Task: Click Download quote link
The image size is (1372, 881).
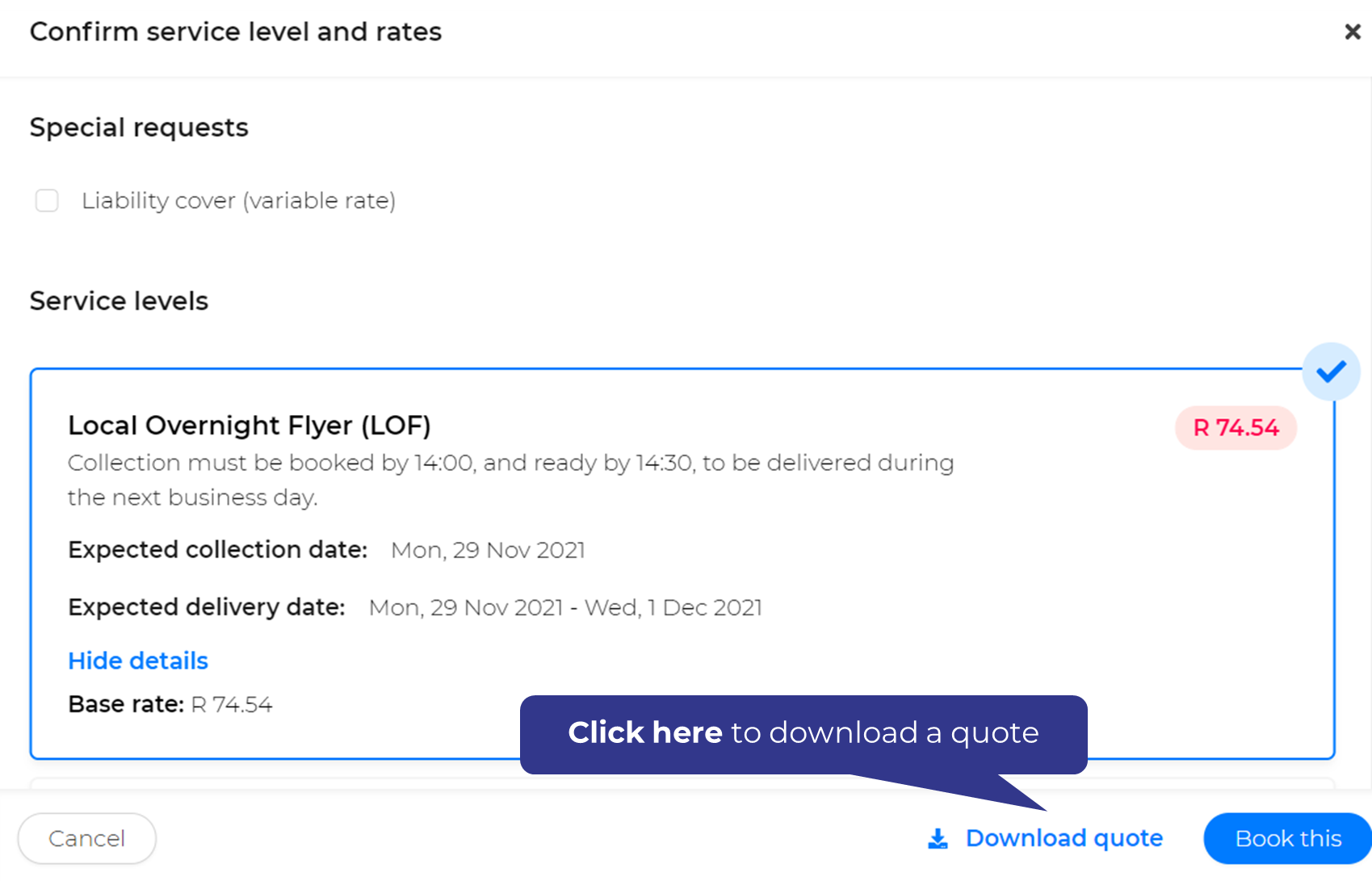Action: 1064,838
